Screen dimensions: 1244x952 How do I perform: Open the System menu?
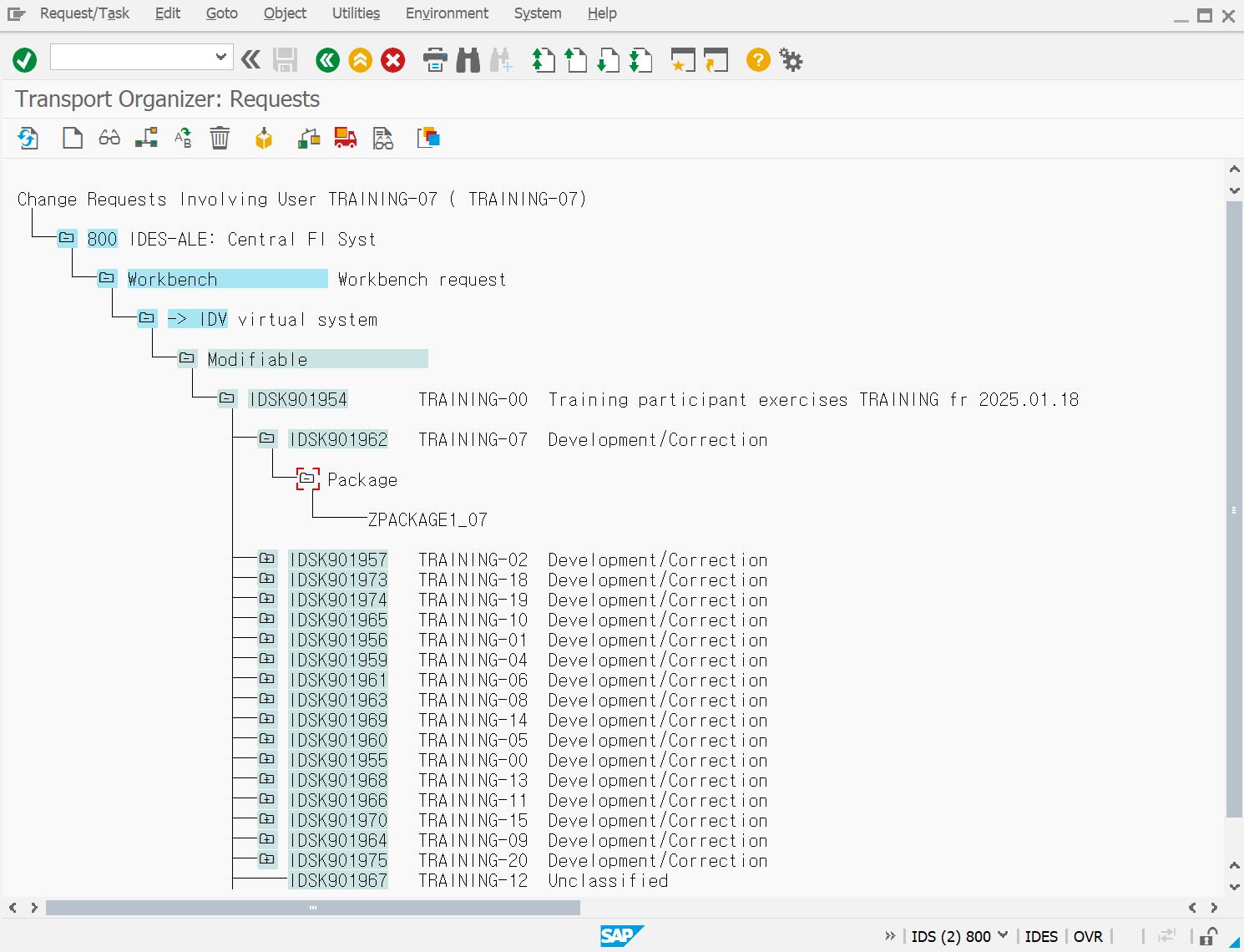click(x=538, y=13)
